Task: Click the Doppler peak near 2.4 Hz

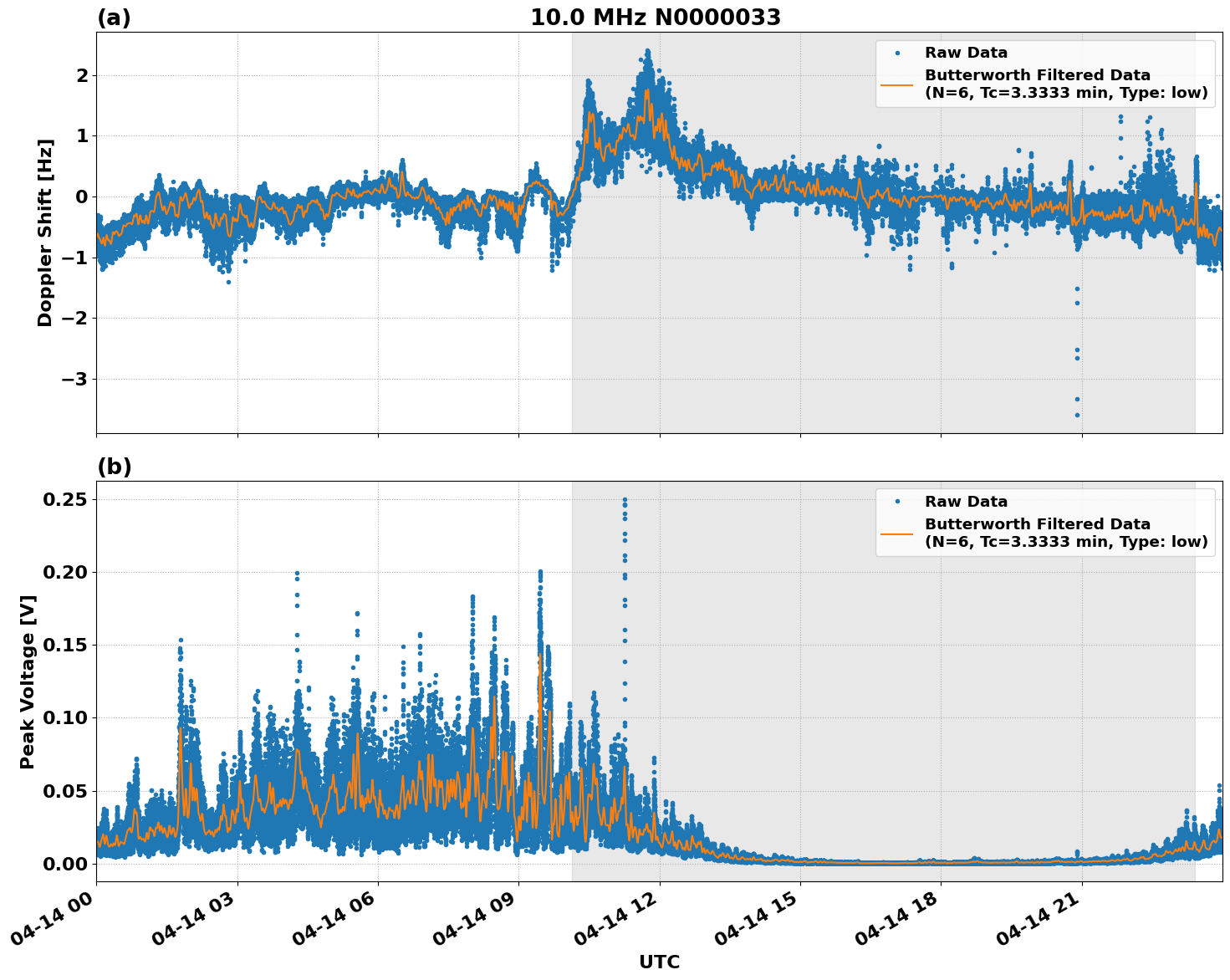Action: tap(648, 50)
